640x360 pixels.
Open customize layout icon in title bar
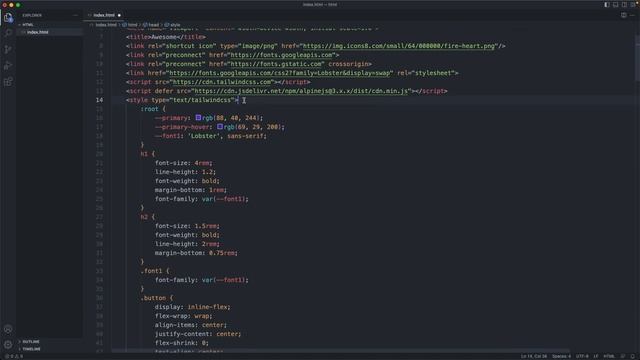[x=633, y=4]
